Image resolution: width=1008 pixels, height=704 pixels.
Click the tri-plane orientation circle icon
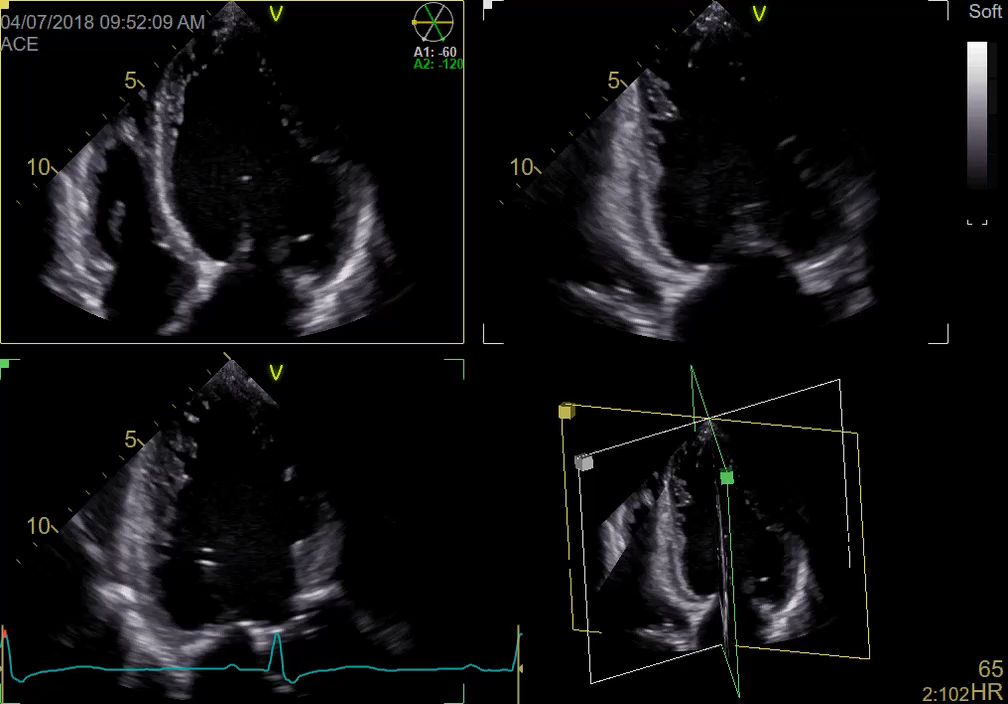click(433, 22)
